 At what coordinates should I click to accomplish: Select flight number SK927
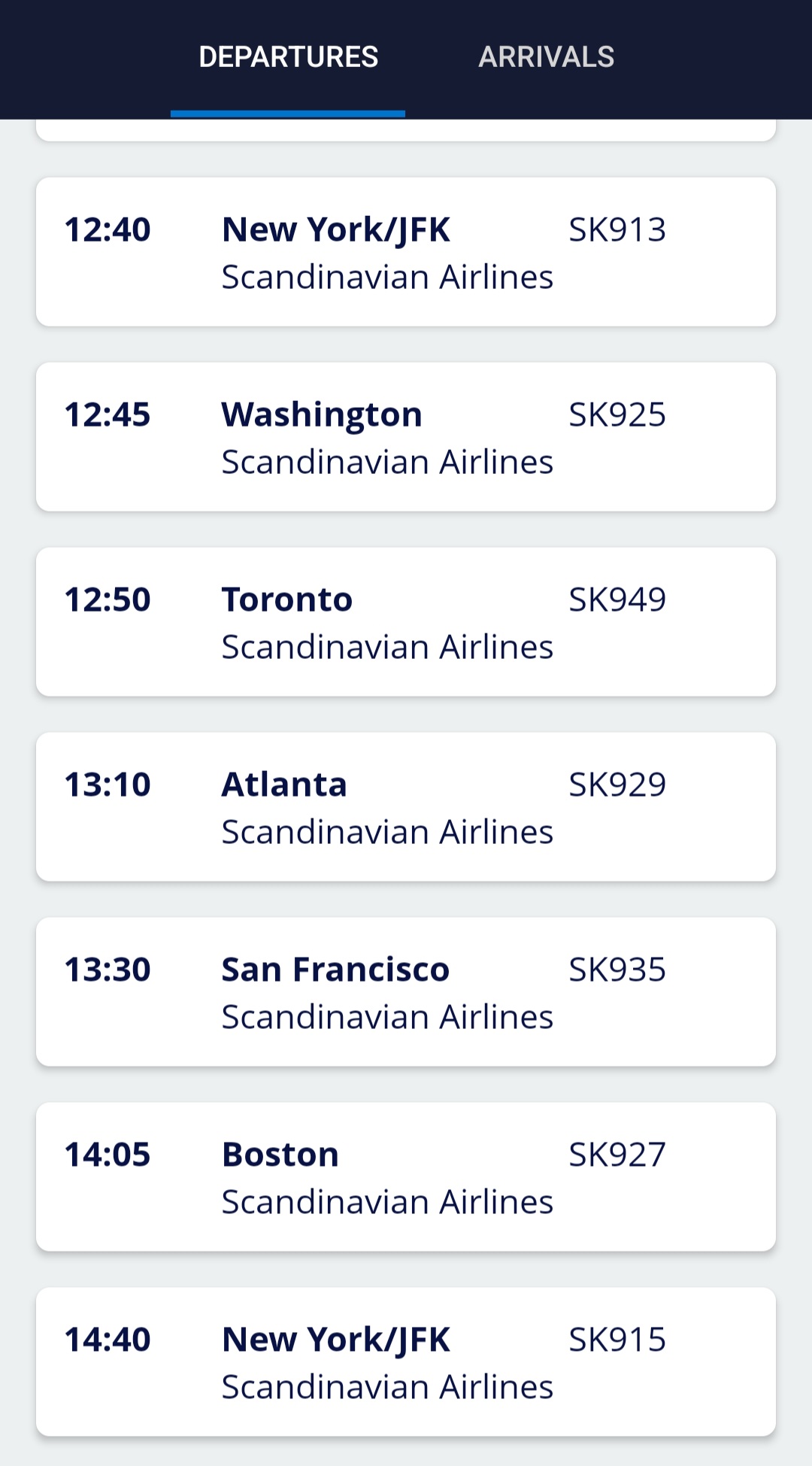point(617,1155)
